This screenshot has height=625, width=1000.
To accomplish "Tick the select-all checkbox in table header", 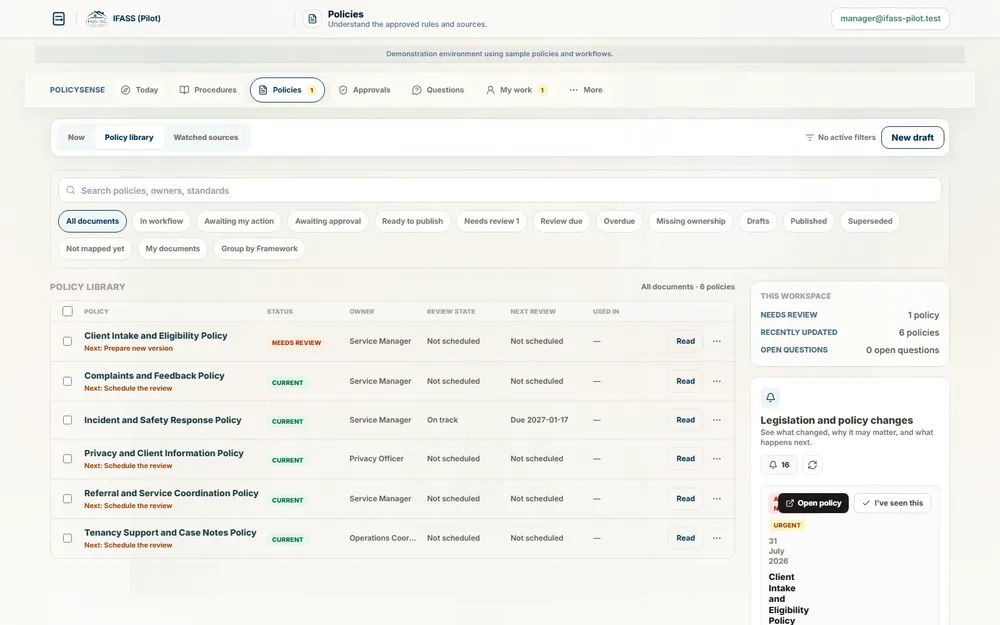I will click(x=68, y=311).
